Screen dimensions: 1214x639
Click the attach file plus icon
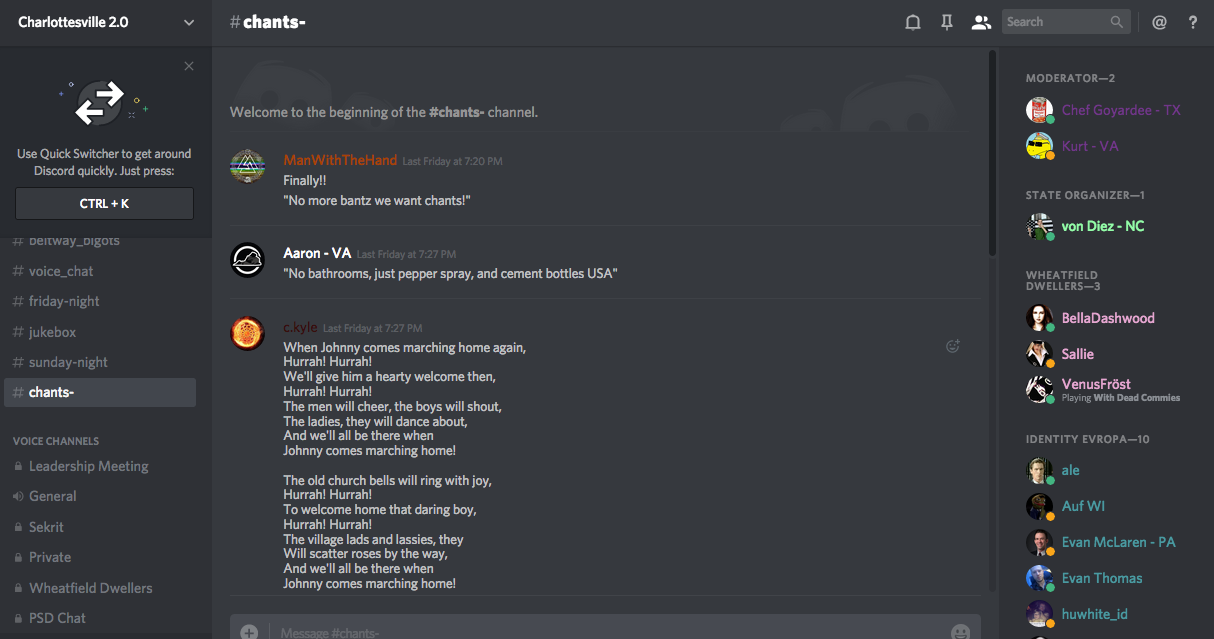click(x=249, y=632)
